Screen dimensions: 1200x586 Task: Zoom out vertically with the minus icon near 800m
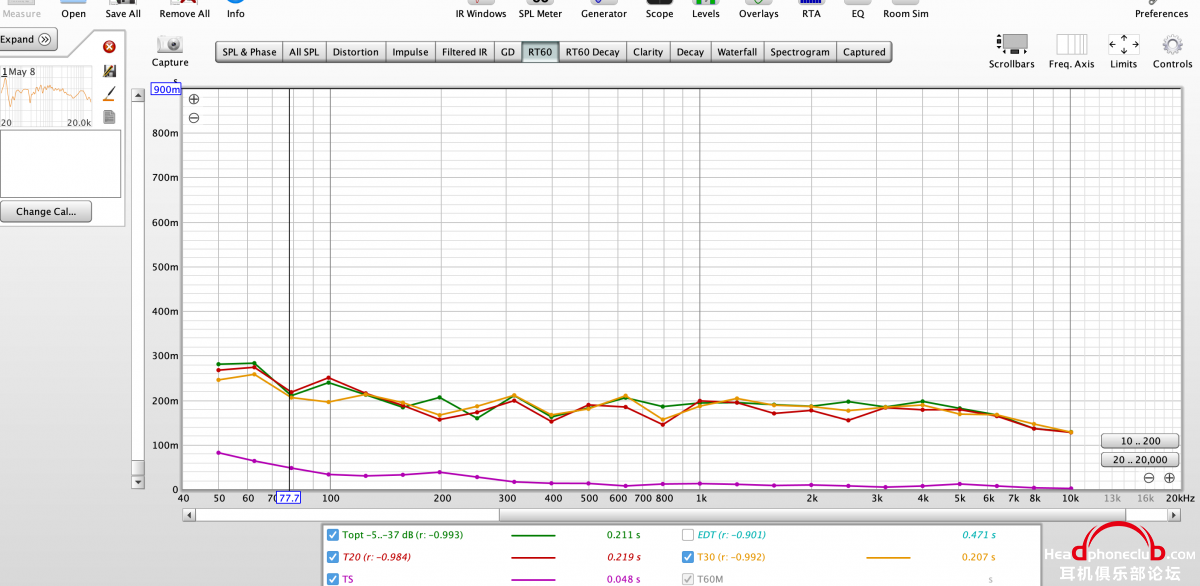[194, 118]
